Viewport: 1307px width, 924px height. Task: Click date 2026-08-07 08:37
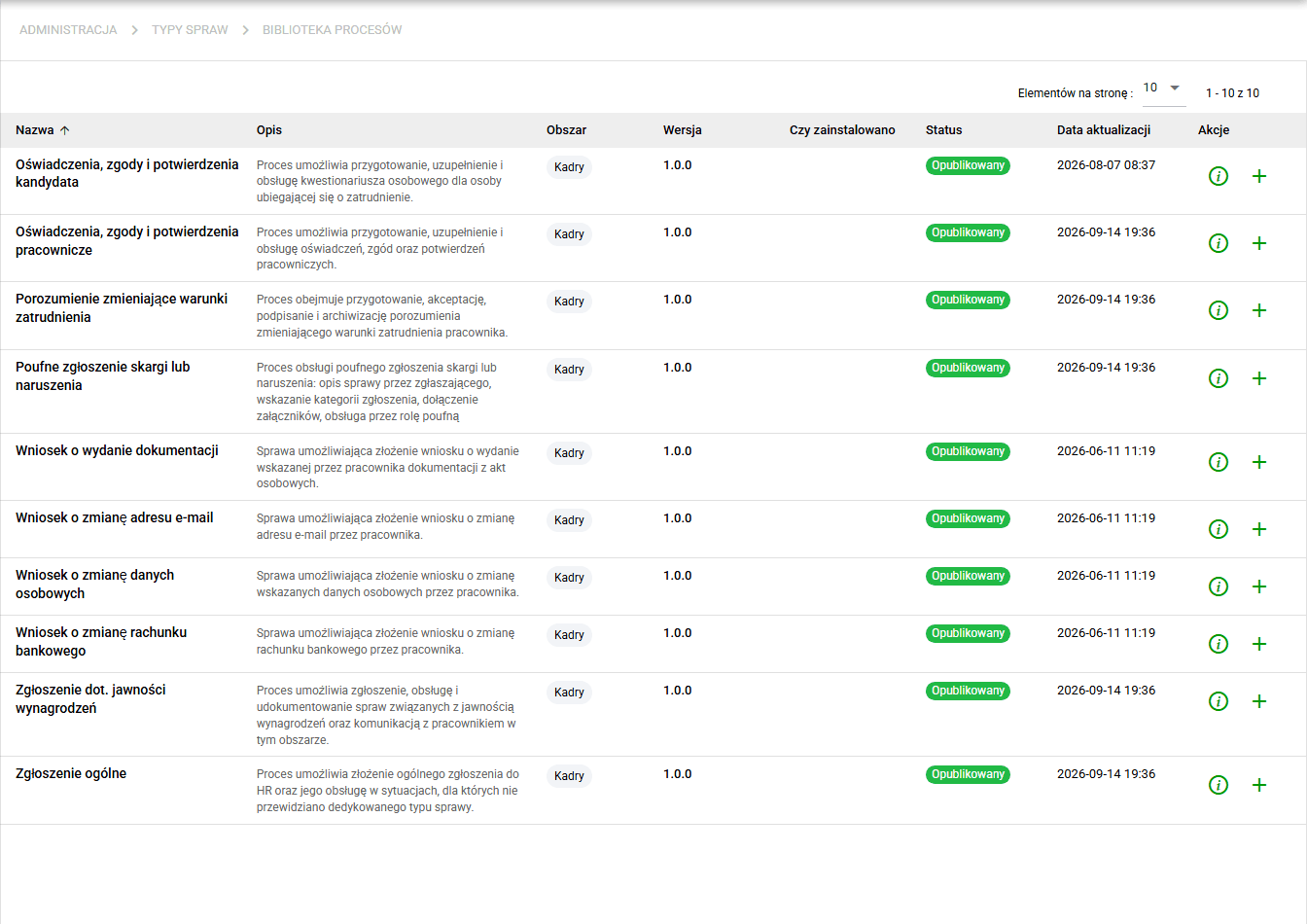pos(1106,165)
